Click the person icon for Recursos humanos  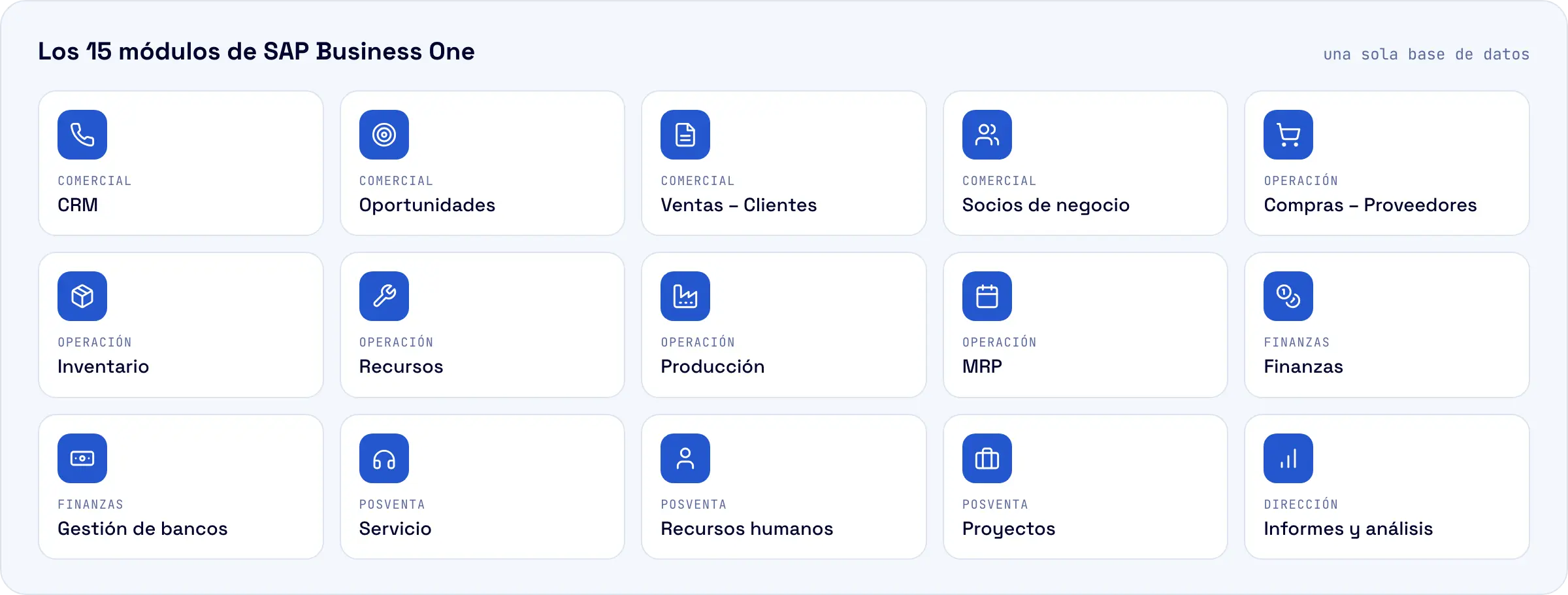coord(685,458)
